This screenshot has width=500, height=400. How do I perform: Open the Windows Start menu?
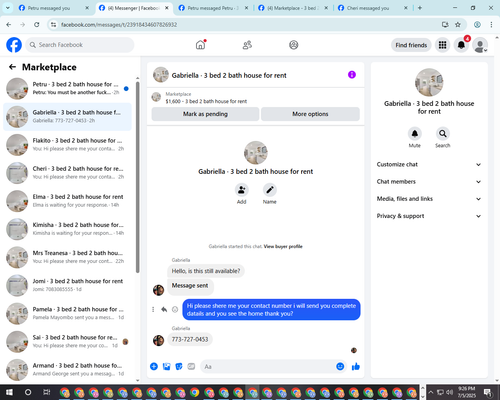[9, 392]
